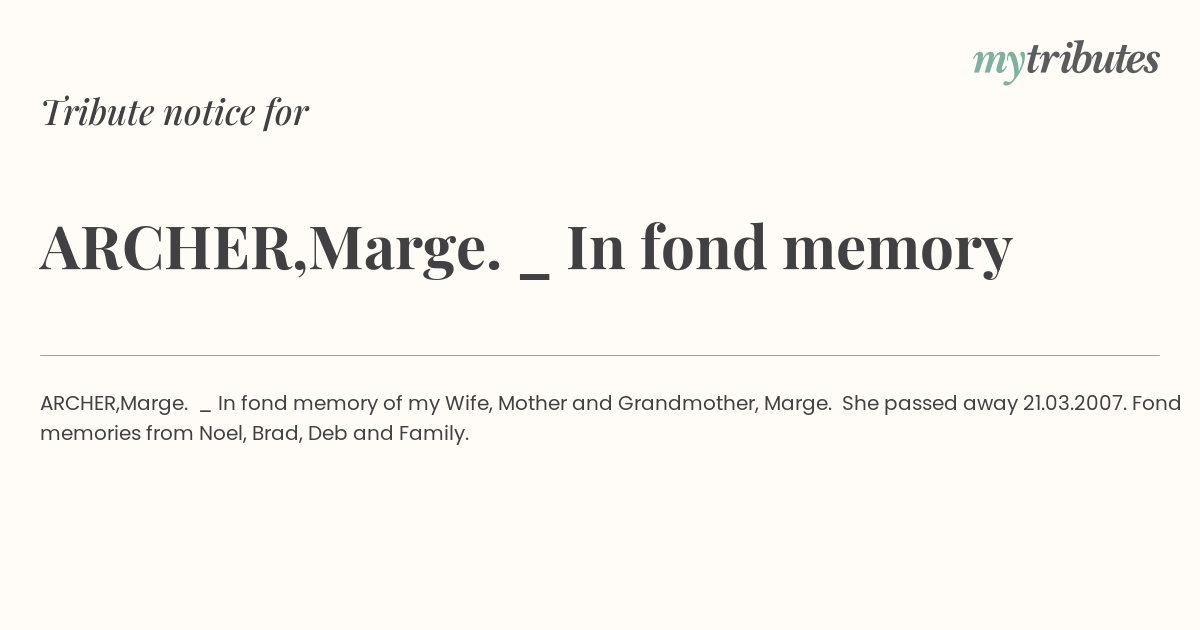Click the word "Wife" in body text

(466, 403)
